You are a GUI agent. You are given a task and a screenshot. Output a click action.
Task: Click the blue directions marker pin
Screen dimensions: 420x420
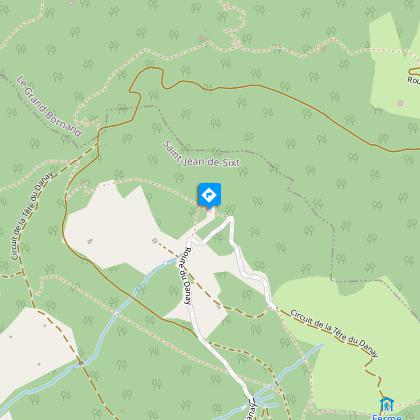click(209, 196)
